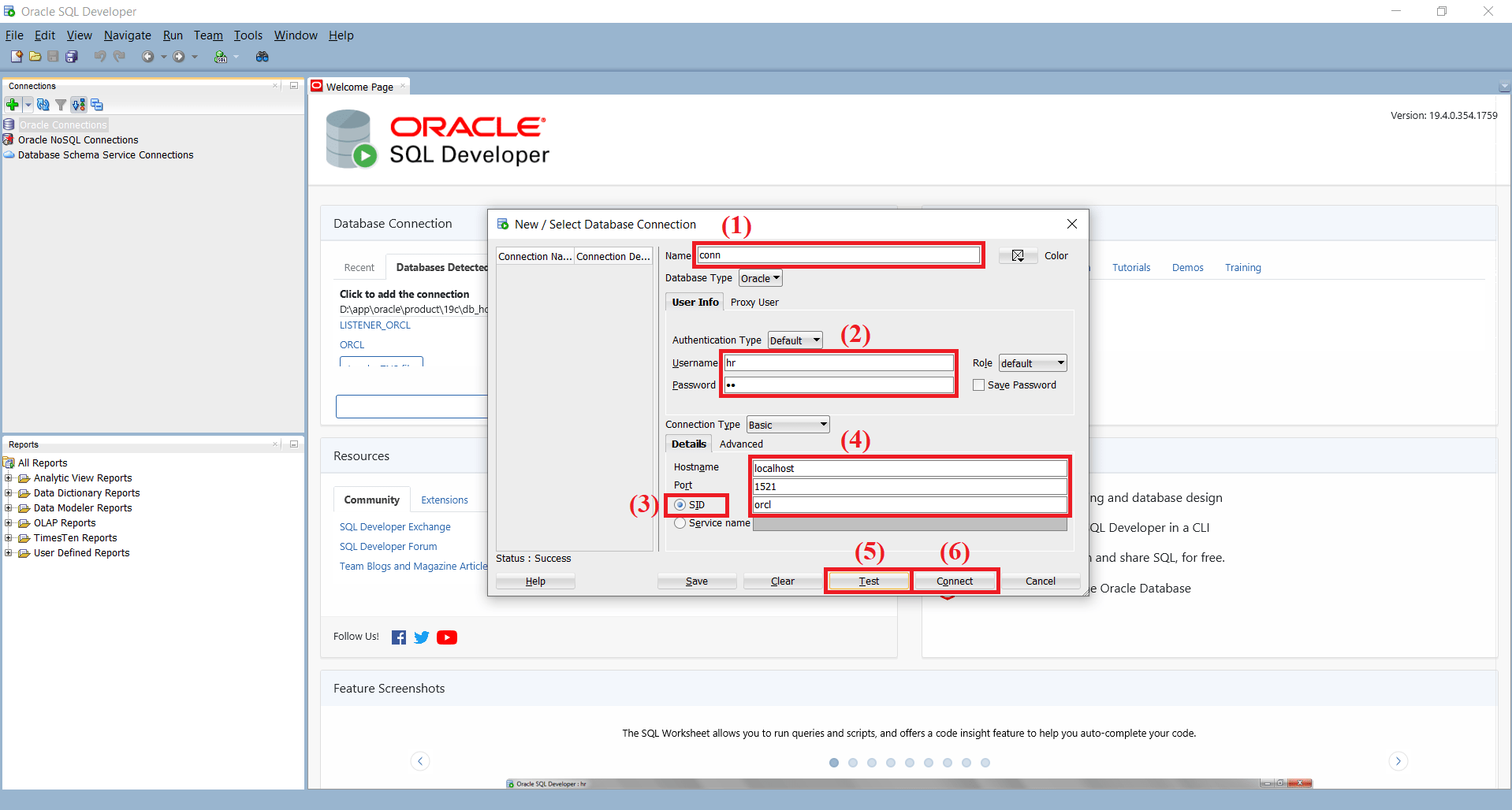
Task: Expand the Data Dictionary Reports node
Action: pyautogui.click(x=9, y=493)
